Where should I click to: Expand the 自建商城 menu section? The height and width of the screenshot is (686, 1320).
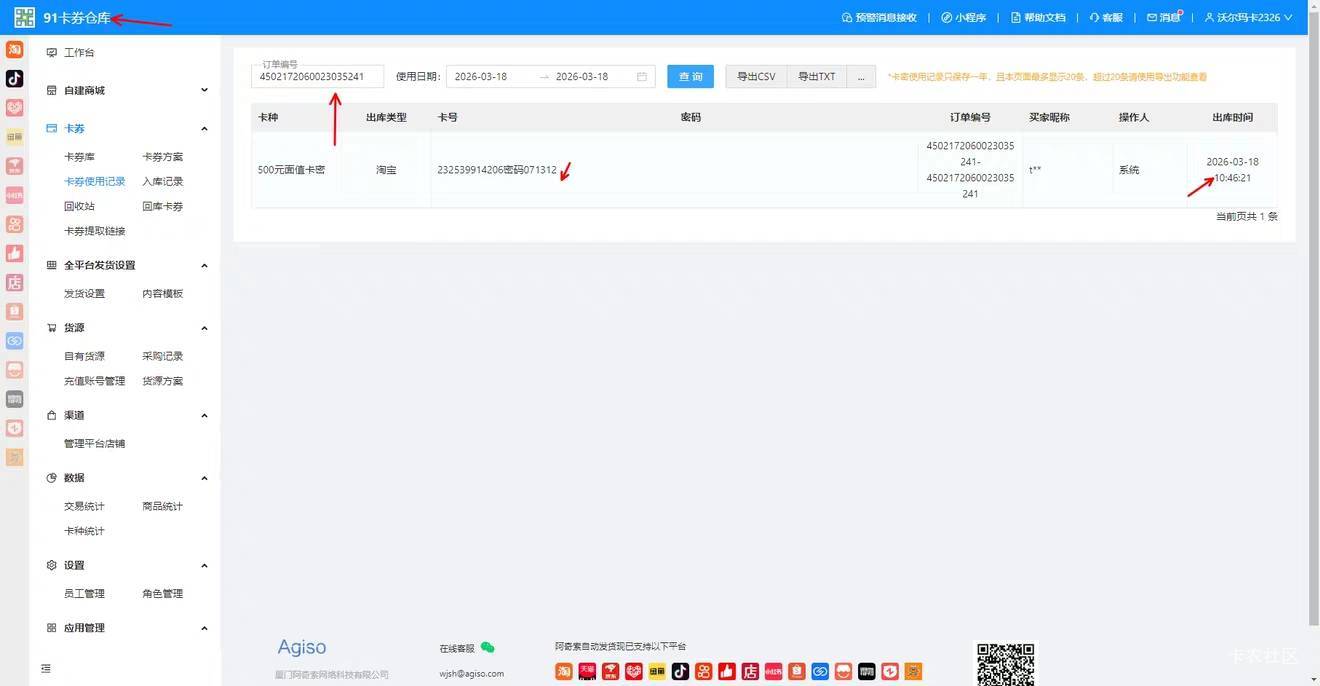[x=204, y=90]
